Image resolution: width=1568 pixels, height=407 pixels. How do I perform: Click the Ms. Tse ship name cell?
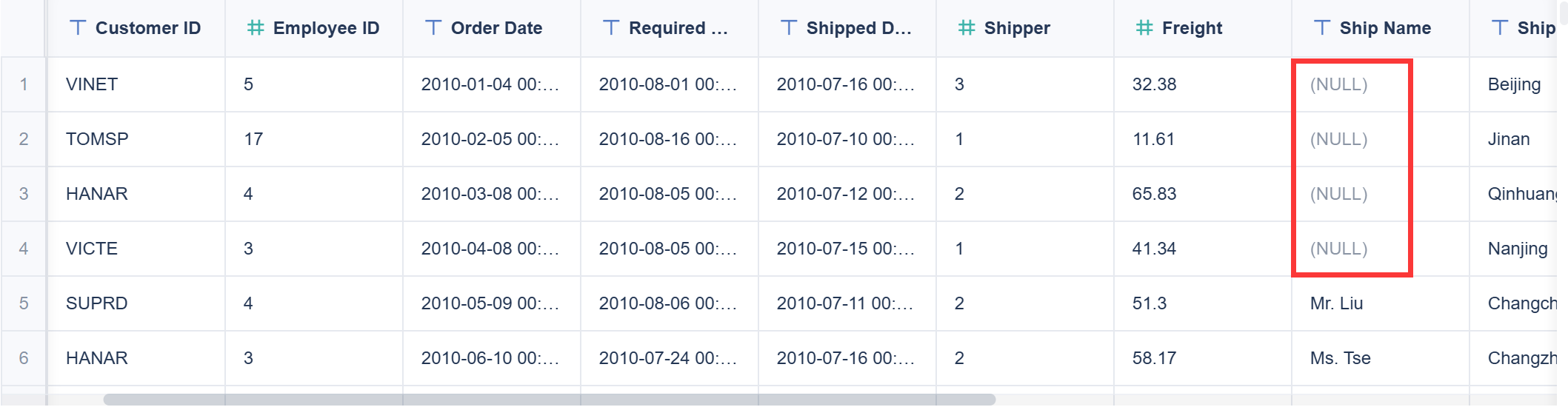tap(1340, 358)
